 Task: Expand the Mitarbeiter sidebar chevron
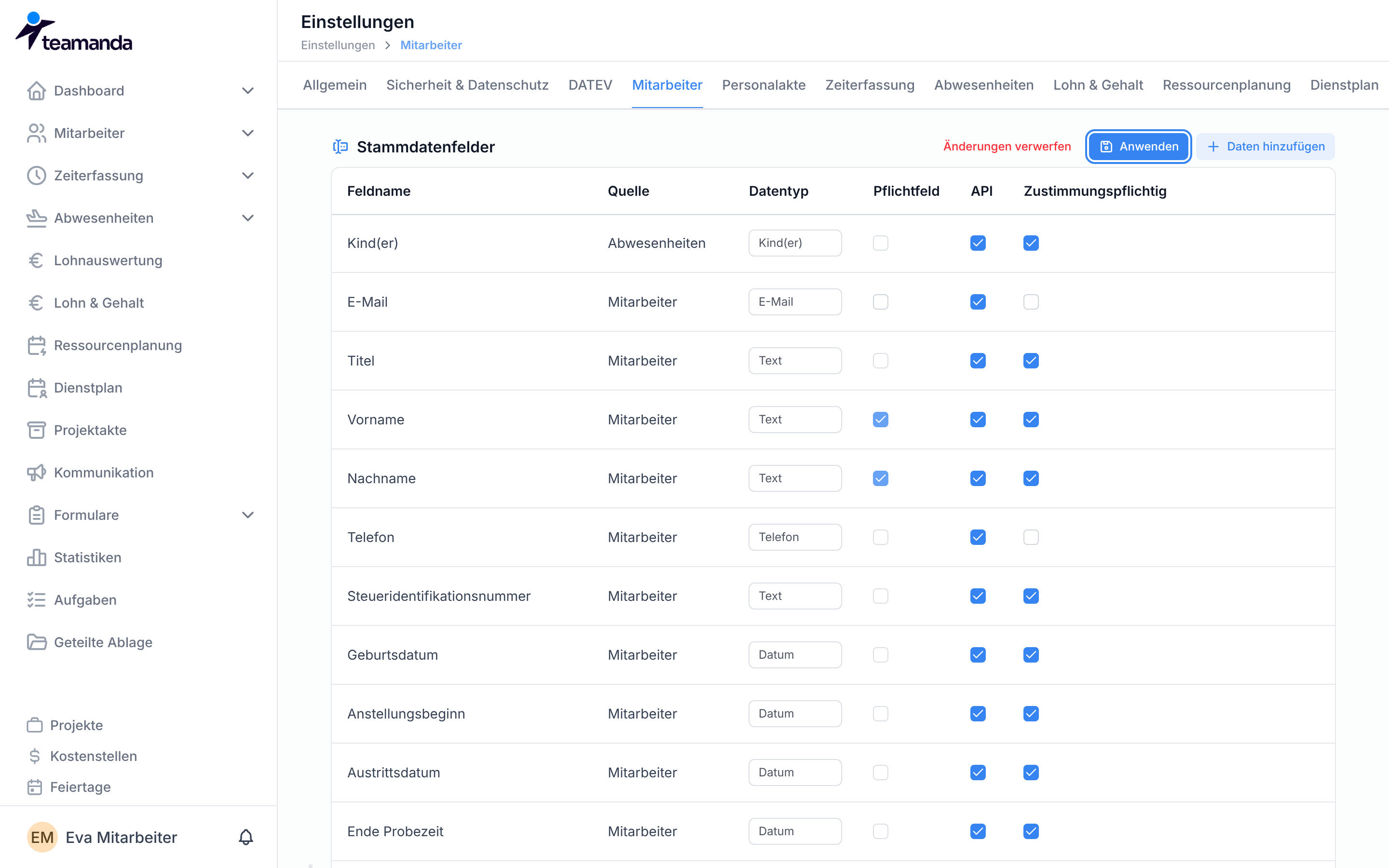point(248,133)
